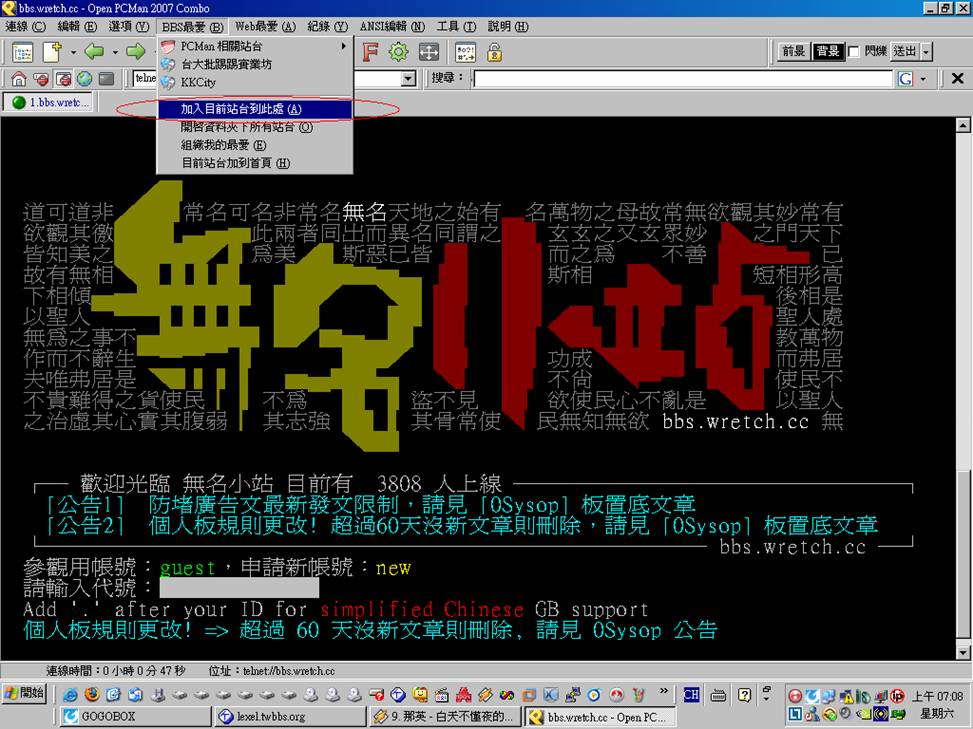973x729 pixels.
Task: Open the 送出 dropdown arrow
Action: tap(927, 51)
